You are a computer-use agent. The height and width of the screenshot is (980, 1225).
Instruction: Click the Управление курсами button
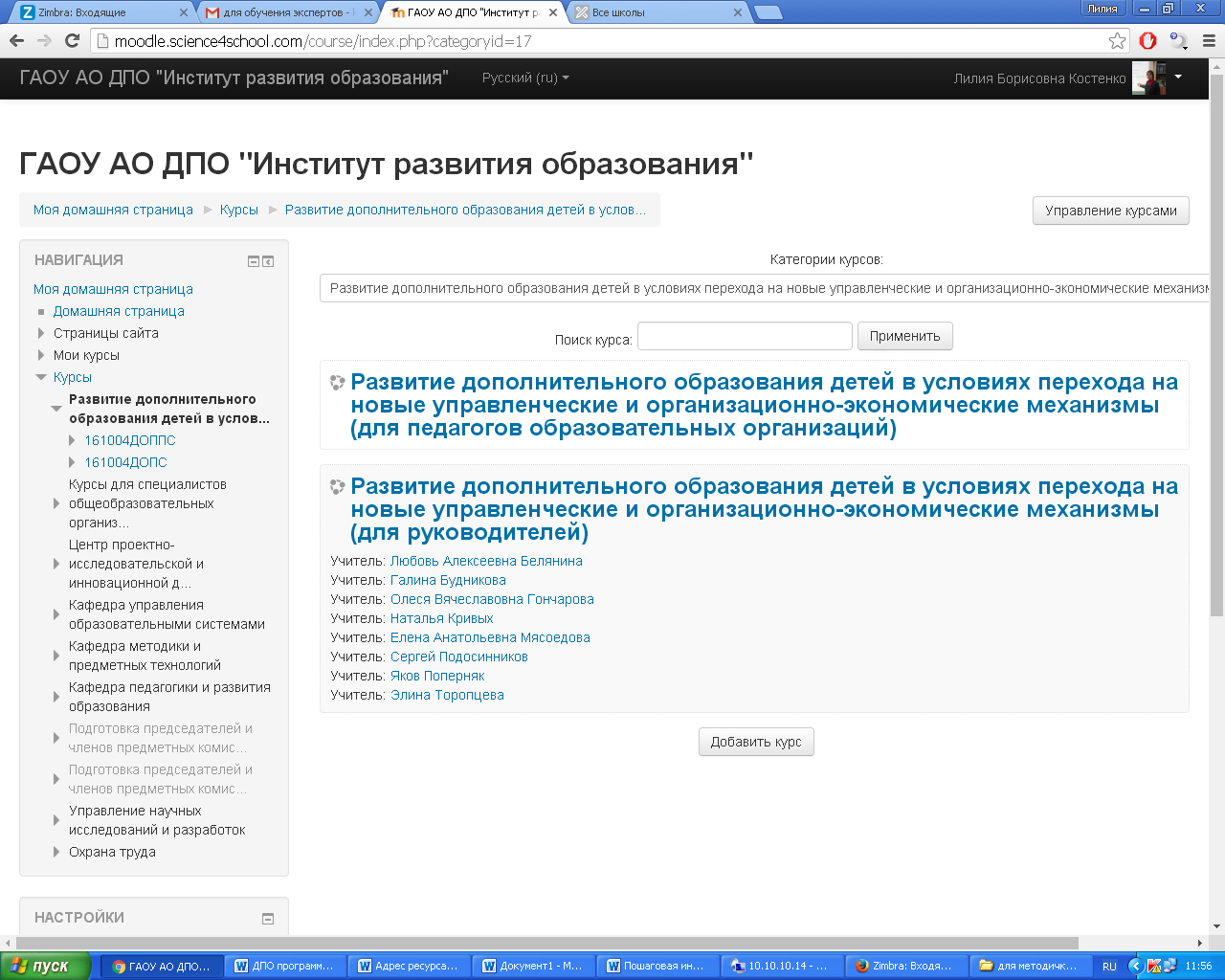coord(1111,211)
